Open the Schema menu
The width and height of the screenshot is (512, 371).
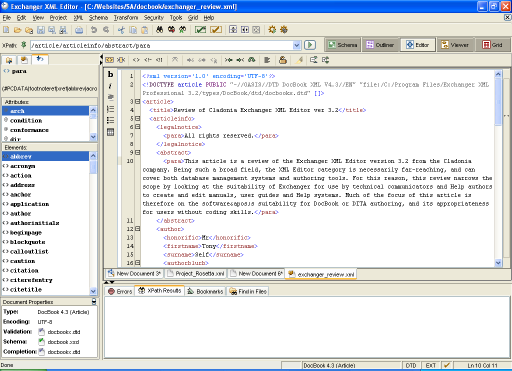click(98, 18)
